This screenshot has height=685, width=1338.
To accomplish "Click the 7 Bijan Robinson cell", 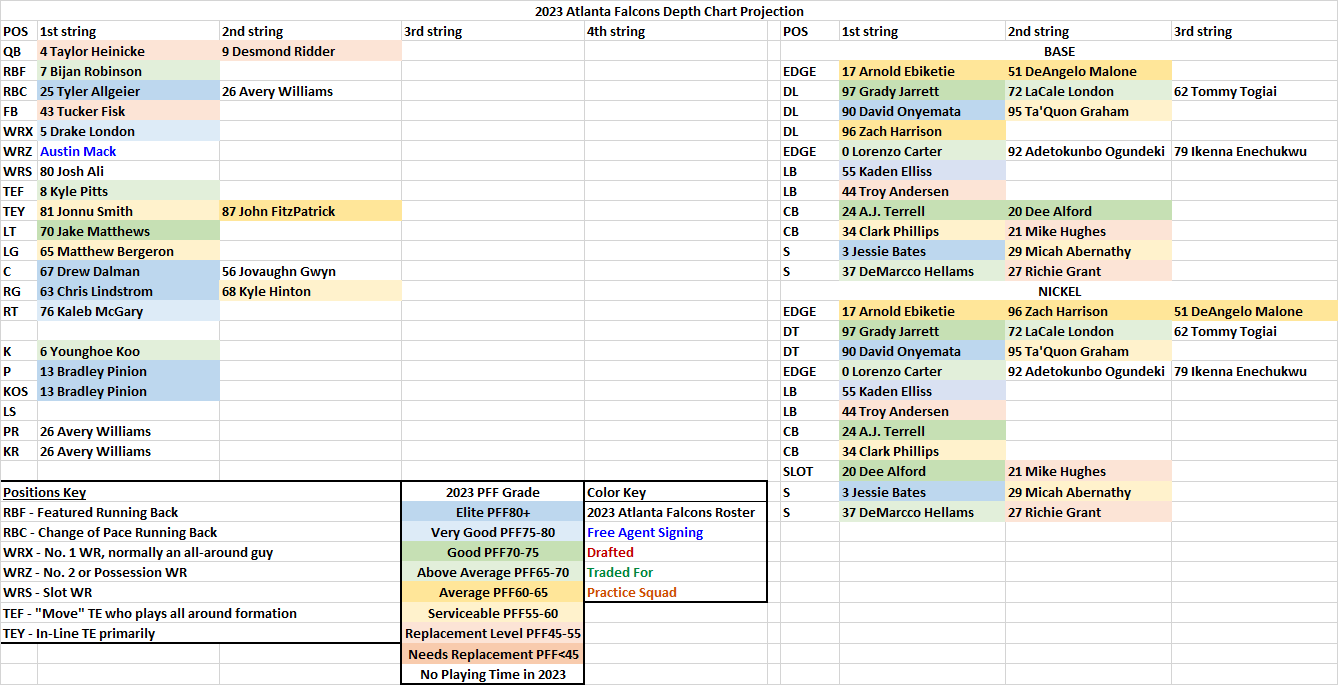I will pyautogui.click(x=128, y=71).
